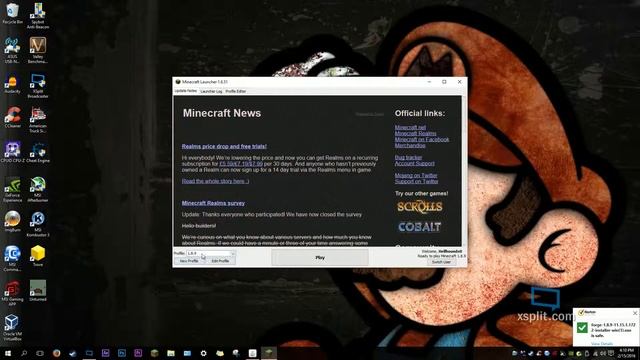640x360 pixels.
Task: Open Steam from the taskbar
Action: [x=73, y=353]
